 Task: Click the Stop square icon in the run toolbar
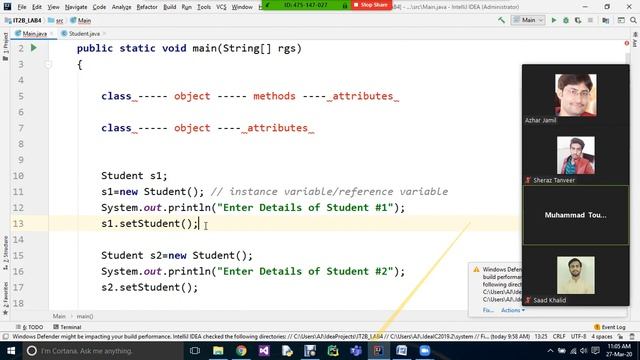click(590, 20)
